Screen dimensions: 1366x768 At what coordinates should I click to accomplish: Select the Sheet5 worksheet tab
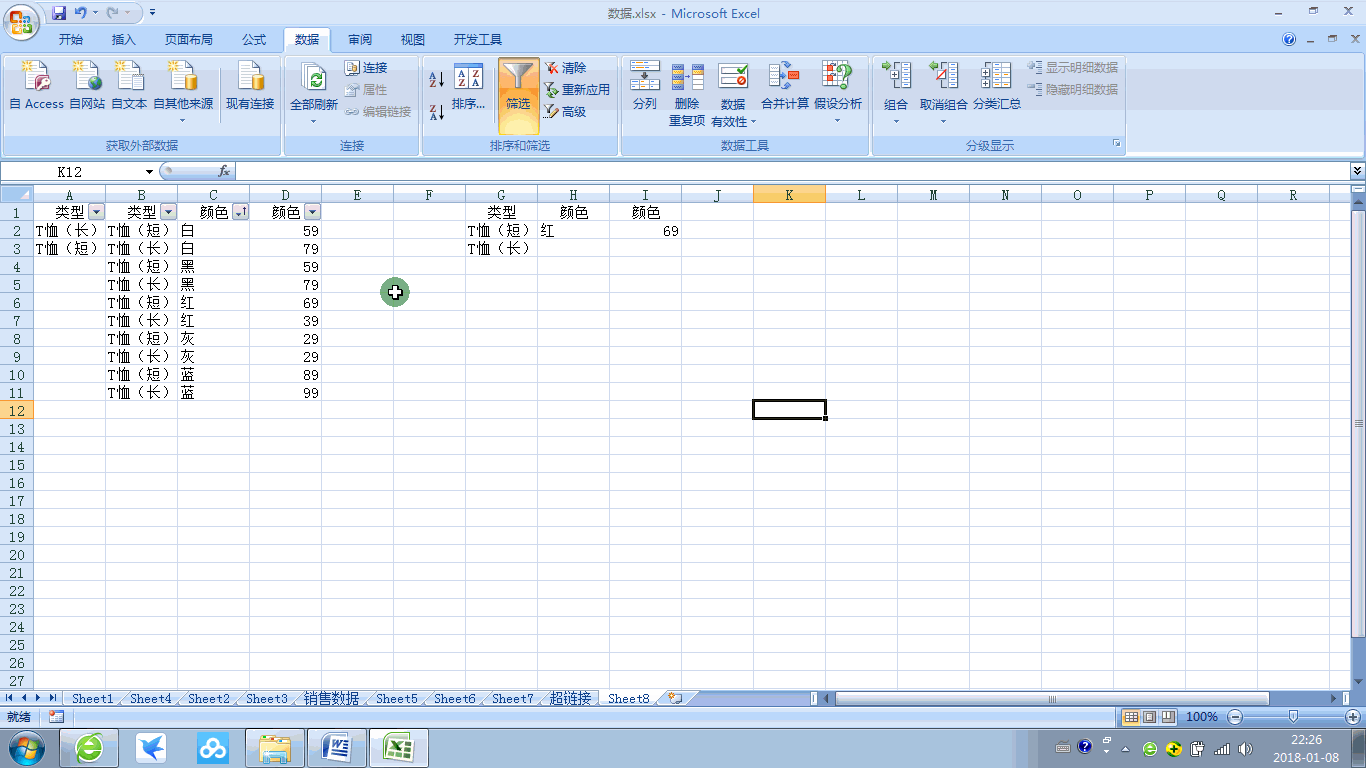tap(397, 698)
